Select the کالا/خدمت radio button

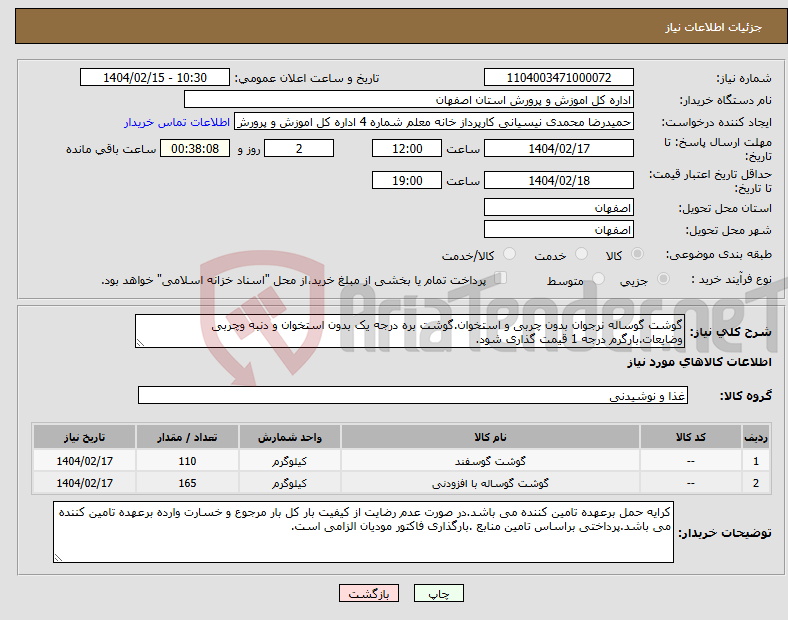(x=510, y=254)
